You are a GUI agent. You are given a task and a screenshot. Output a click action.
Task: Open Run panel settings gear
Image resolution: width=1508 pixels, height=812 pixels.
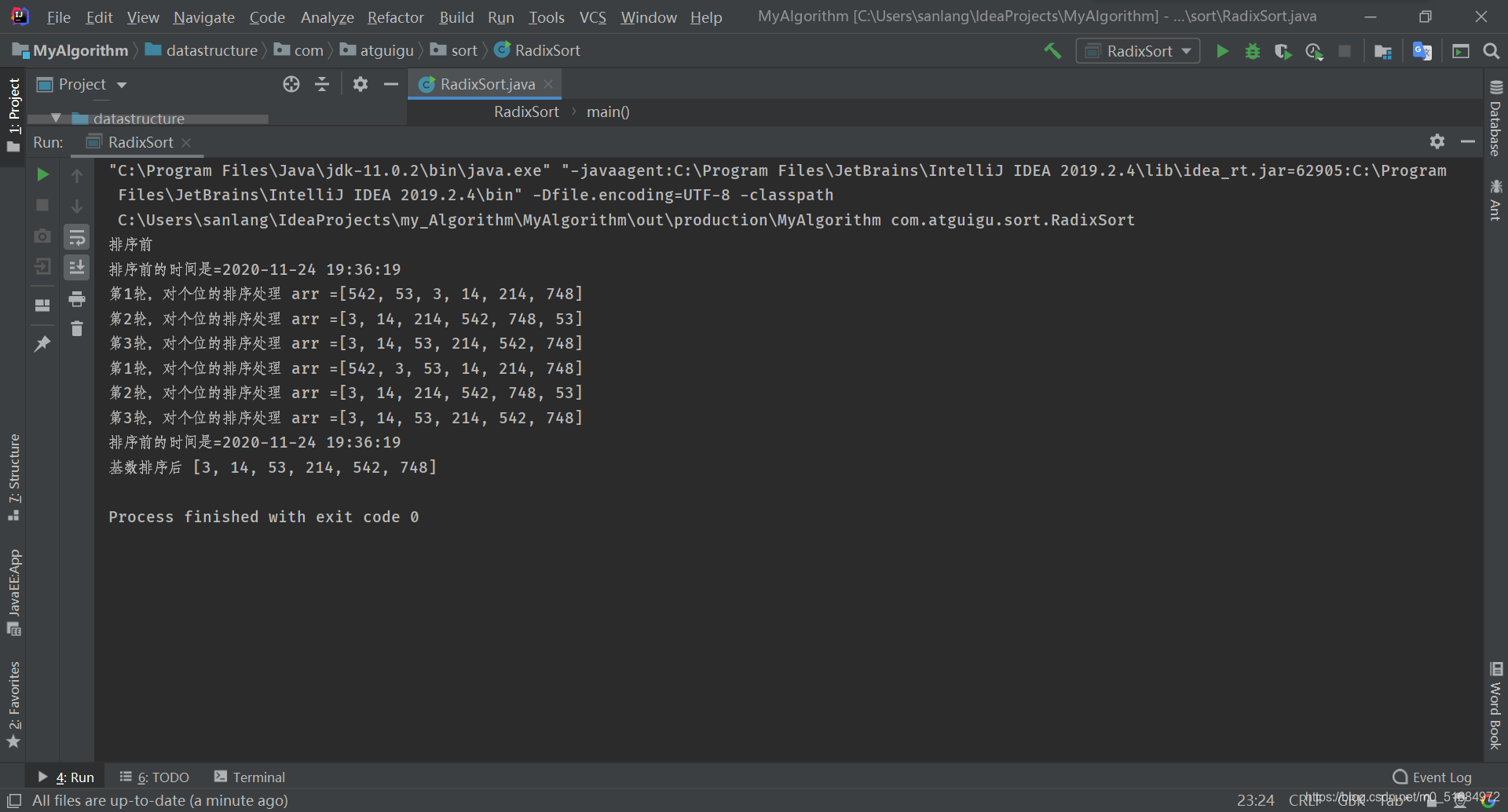point(1437,141)
